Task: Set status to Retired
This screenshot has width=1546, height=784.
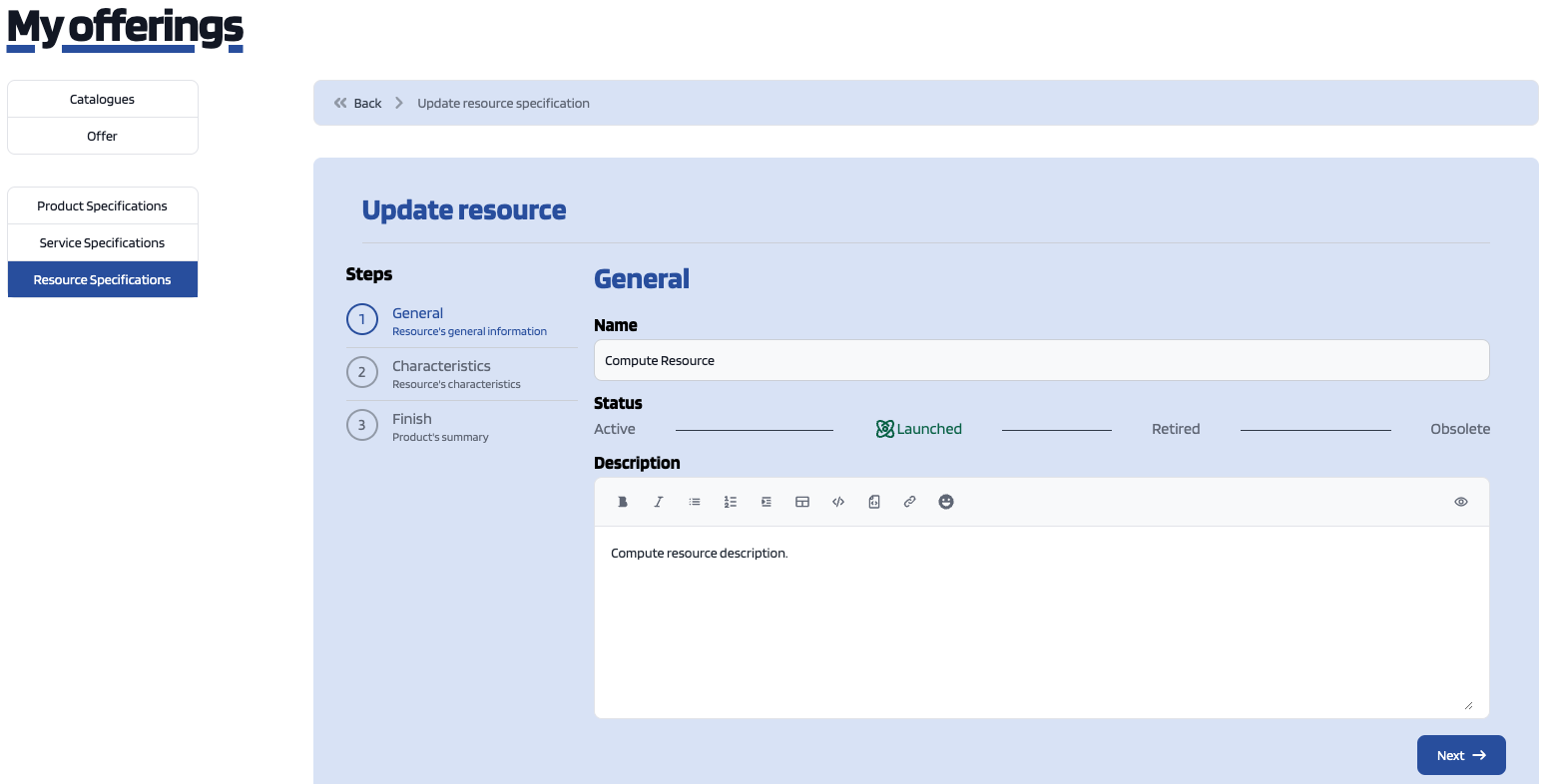Action: click(1176, 429)
